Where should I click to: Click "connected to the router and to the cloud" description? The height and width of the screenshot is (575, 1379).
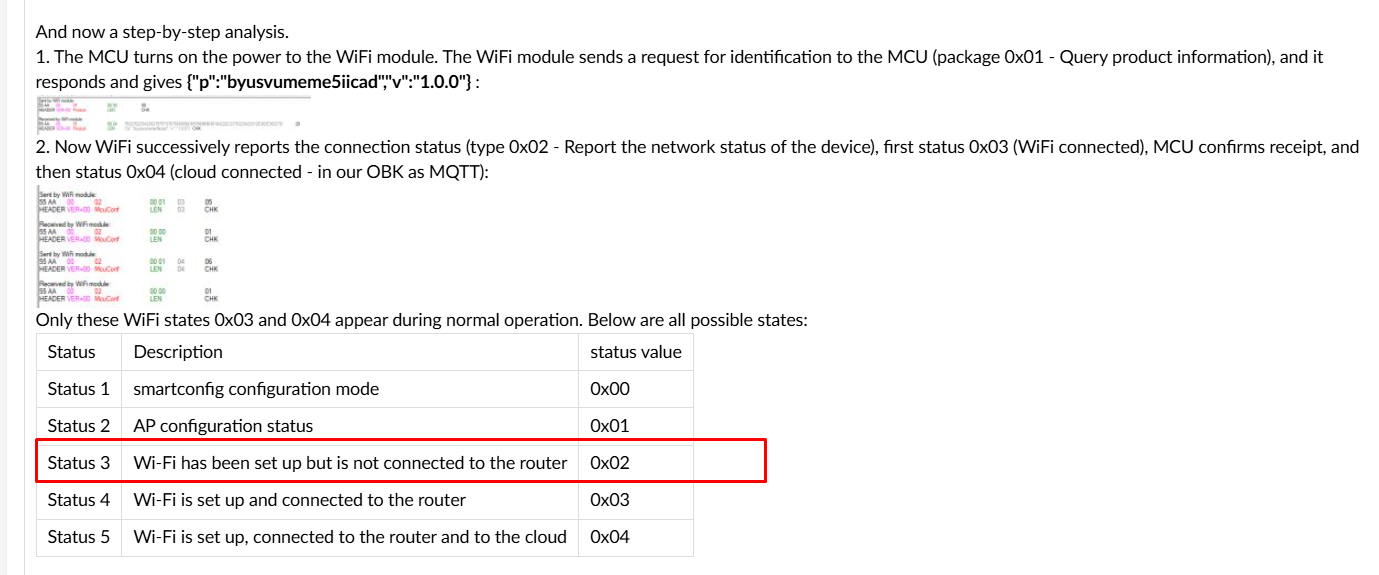click(x=350, y=537)
